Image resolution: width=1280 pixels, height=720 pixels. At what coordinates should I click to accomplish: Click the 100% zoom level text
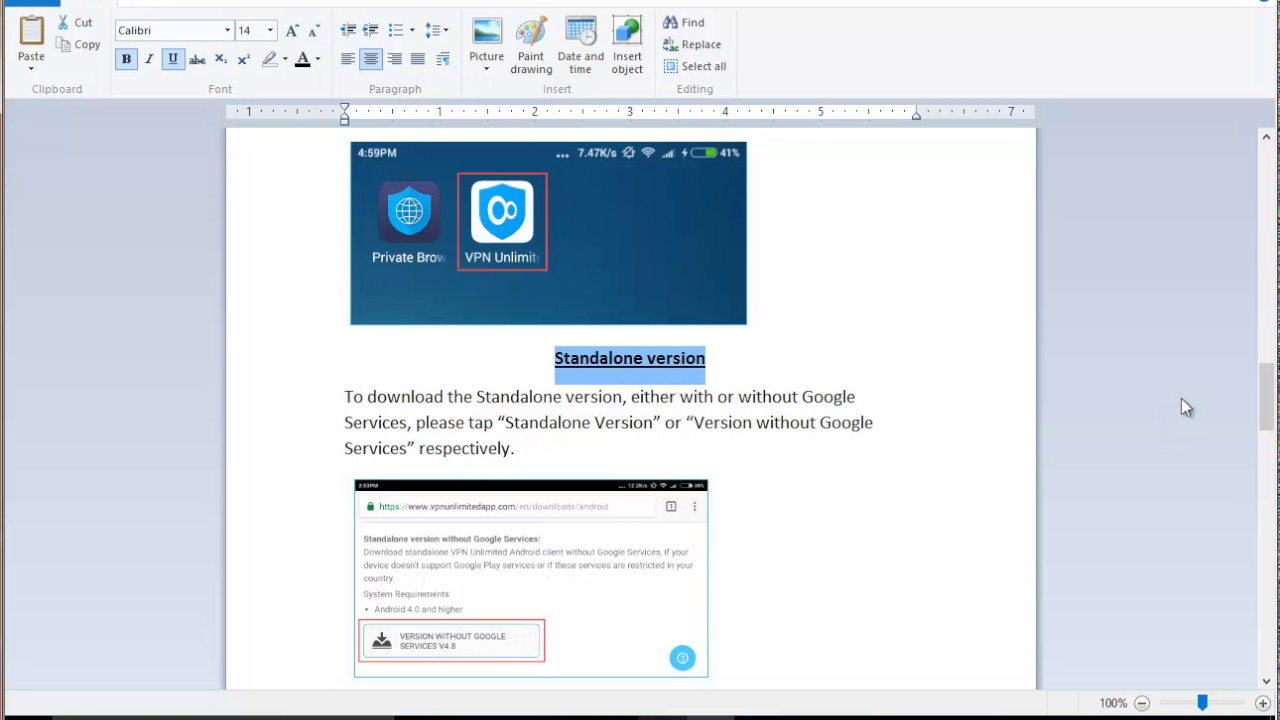click(x=1113, y=703)
